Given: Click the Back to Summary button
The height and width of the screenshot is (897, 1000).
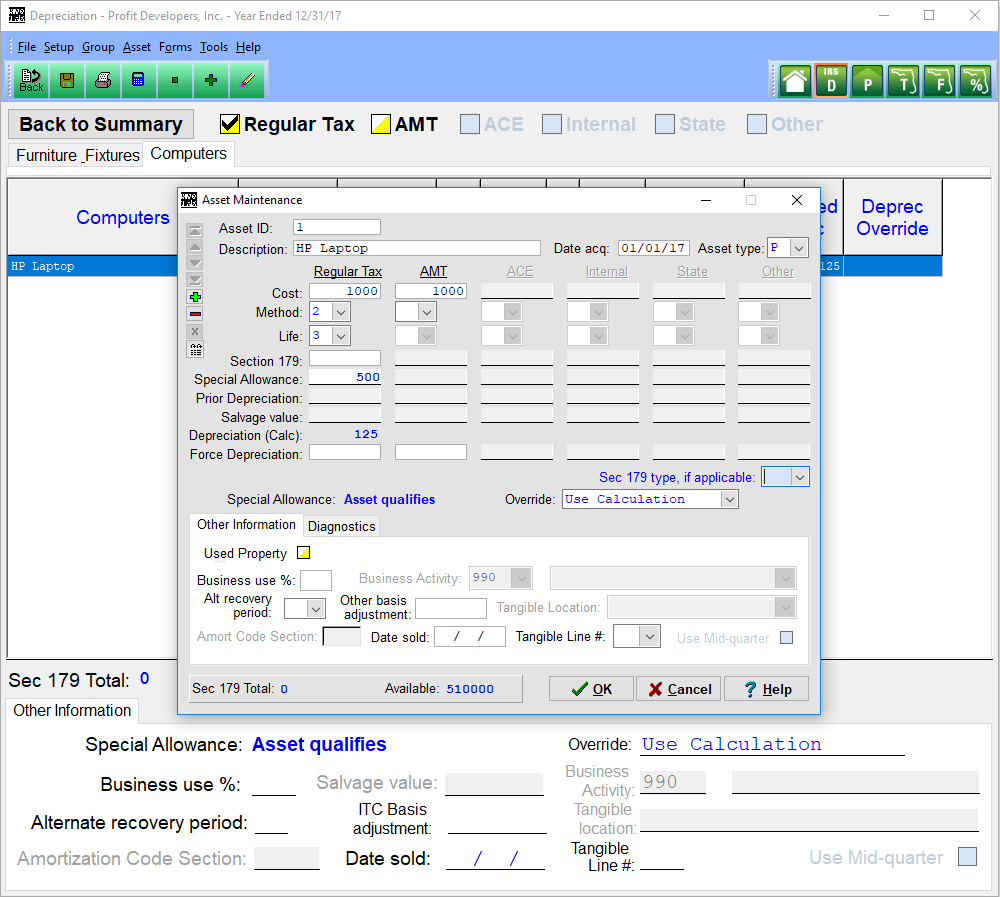Looking at the screenshot, I should pyautogui.click(x=101, y=124).
